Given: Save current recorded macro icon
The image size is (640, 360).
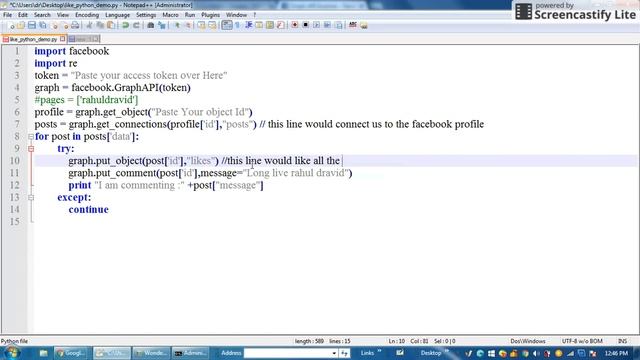Looking at the screenshot, I should tap(338, 25).
